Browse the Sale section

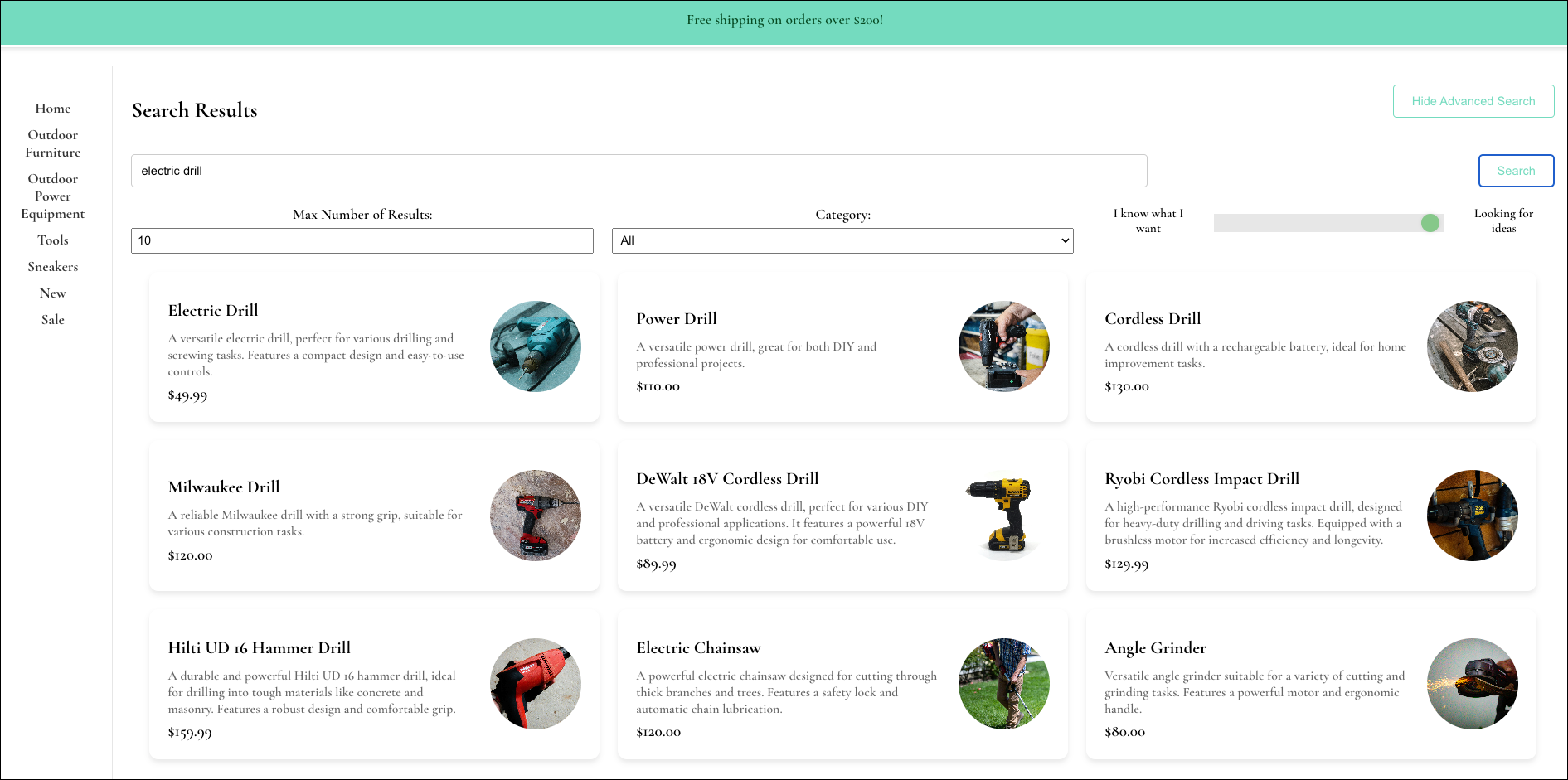point(52,319)
